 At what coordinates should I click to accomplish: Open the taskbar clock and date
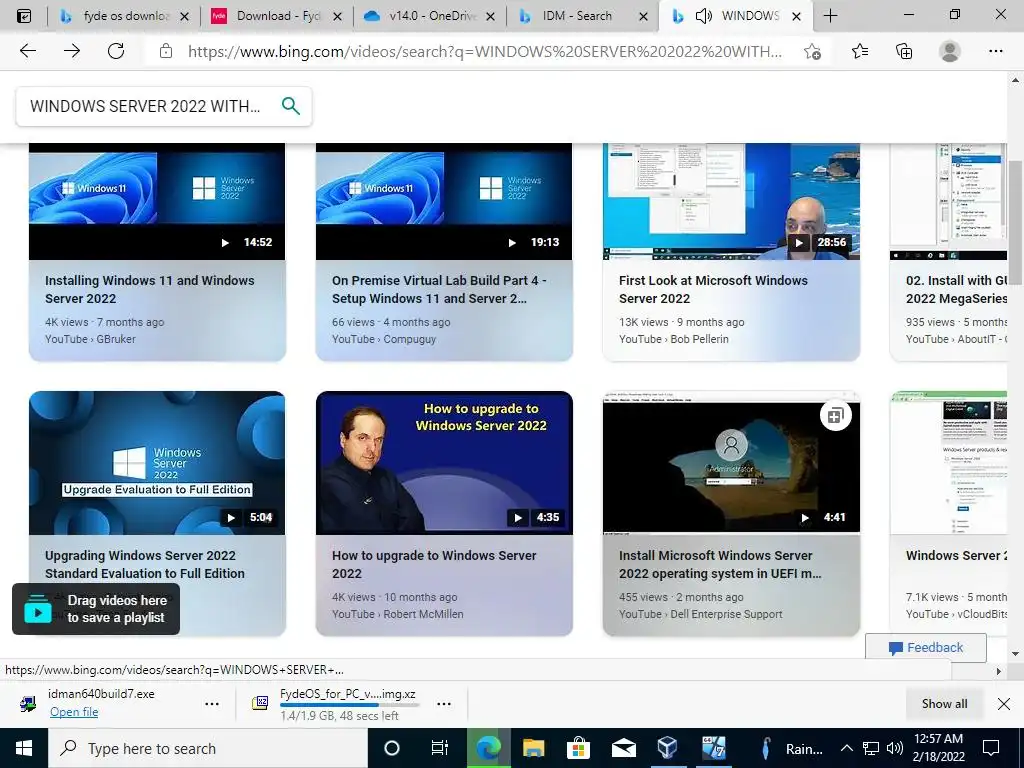(x=938, y=748)
